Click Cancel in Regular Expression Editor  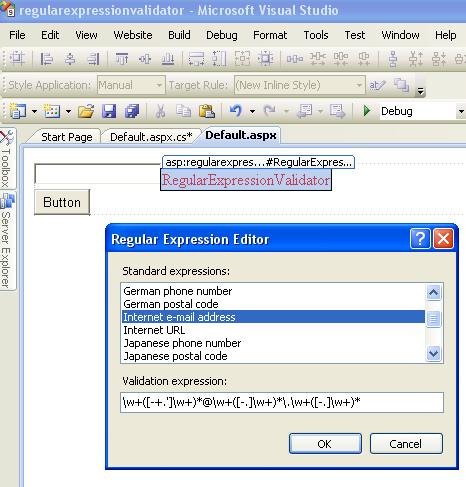click(x=406, y=444)
